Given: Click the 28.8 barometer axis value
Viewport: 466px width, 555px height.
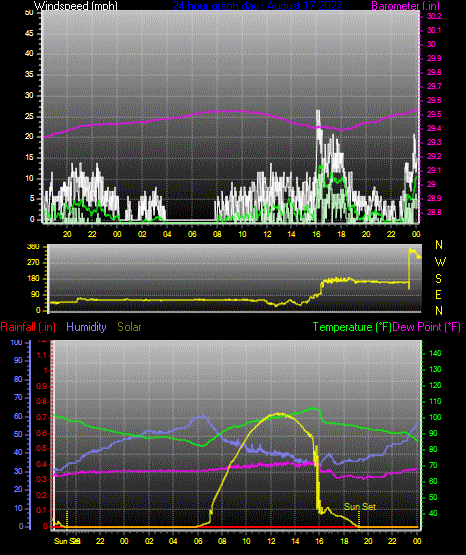Looking at the screenshot, I should click(434, 212).
